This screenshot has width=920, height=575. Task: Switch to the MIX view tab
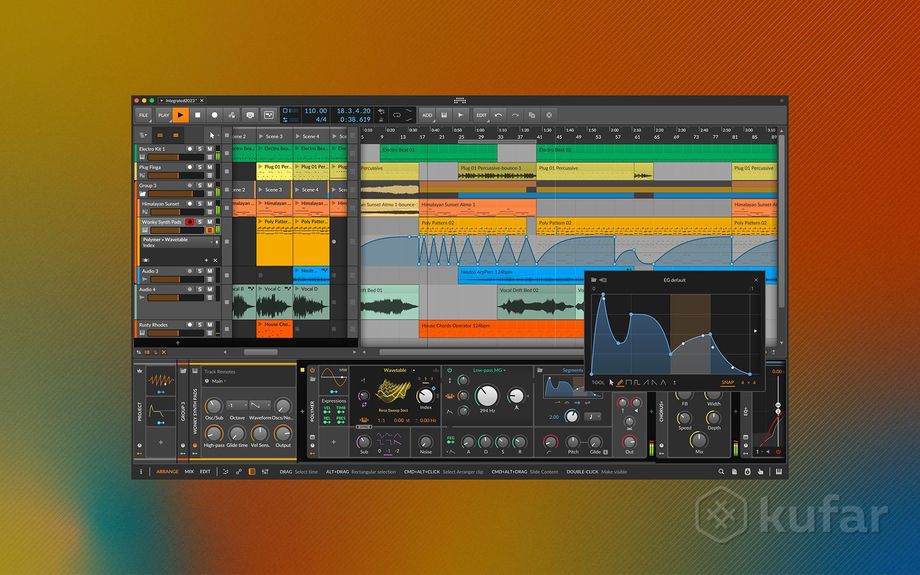189,472
